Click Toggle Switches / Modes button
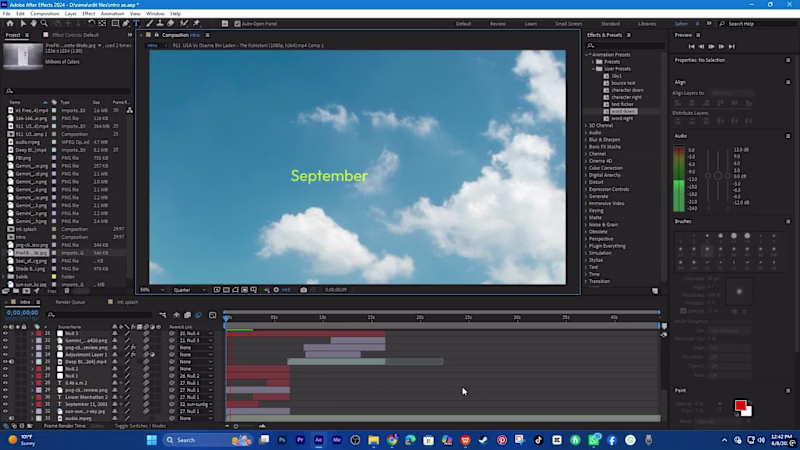 [140, 426]
